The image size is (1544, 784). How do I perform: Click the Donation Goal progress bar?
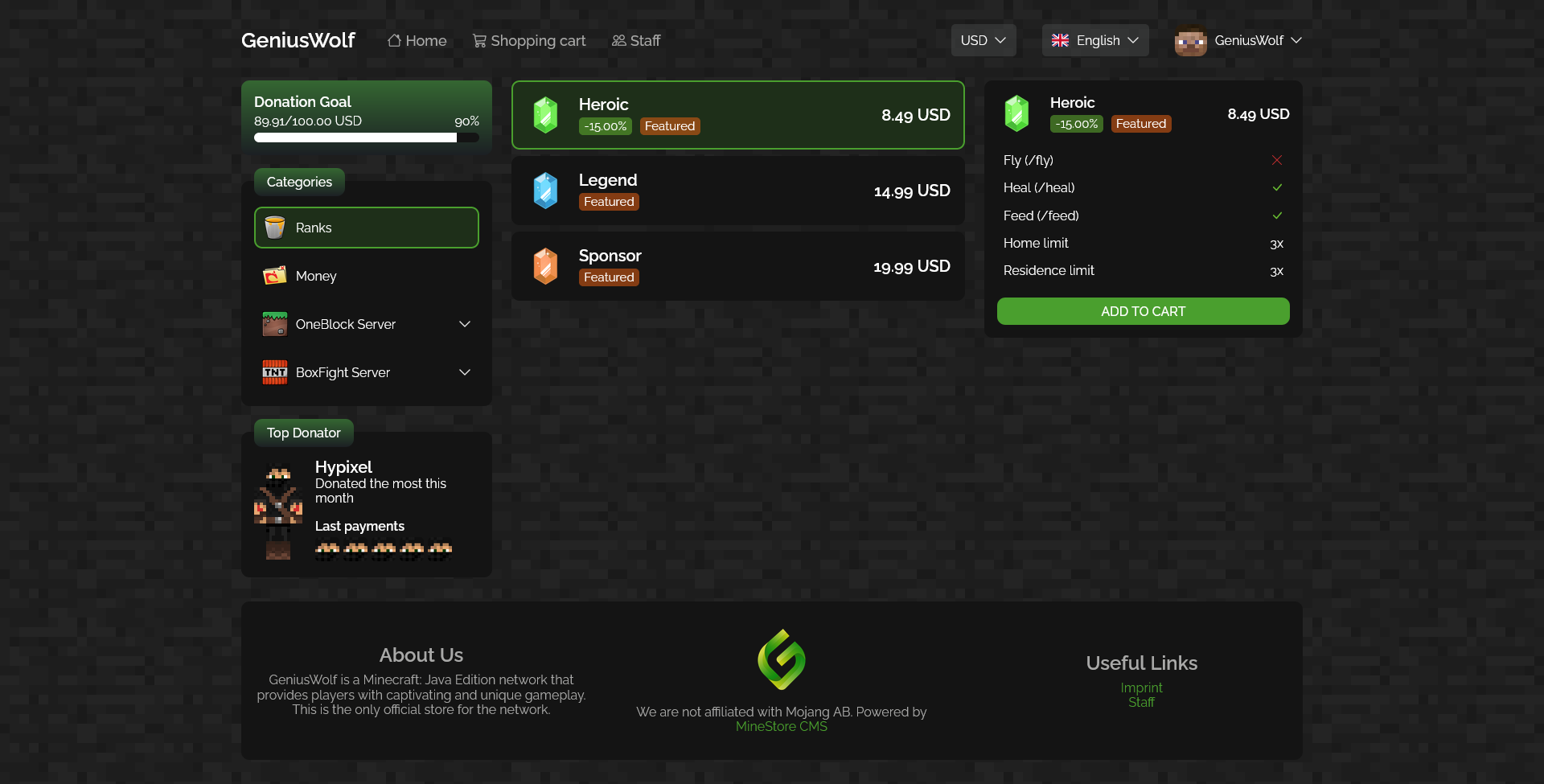pyautogui.click(x=366, y=138)
